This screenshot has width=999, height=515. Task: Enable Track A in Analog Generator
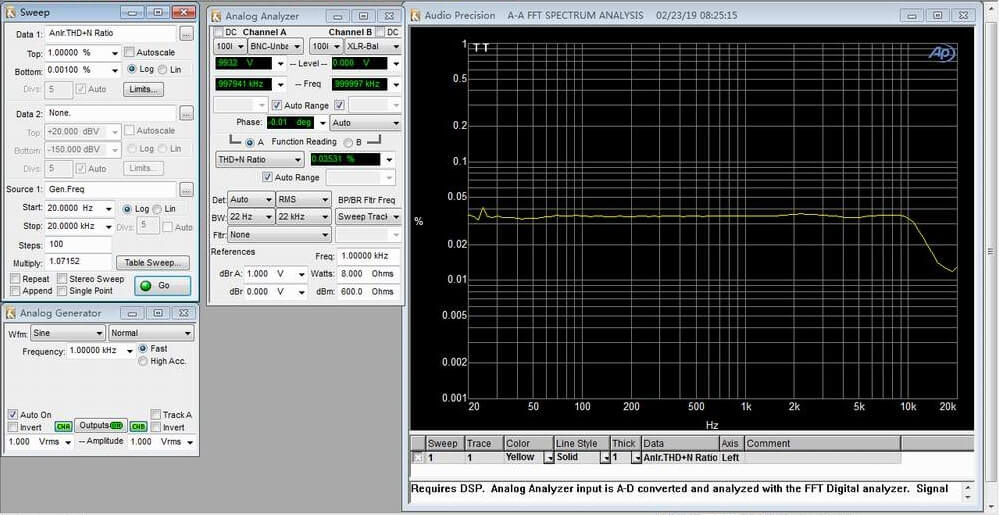coord(155,414)
